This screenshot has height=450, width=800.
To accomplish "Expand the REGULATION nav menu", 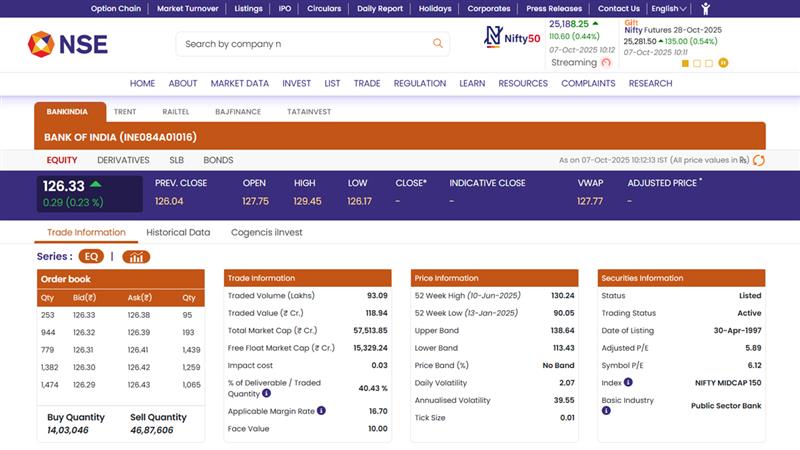I will (419, 84).
